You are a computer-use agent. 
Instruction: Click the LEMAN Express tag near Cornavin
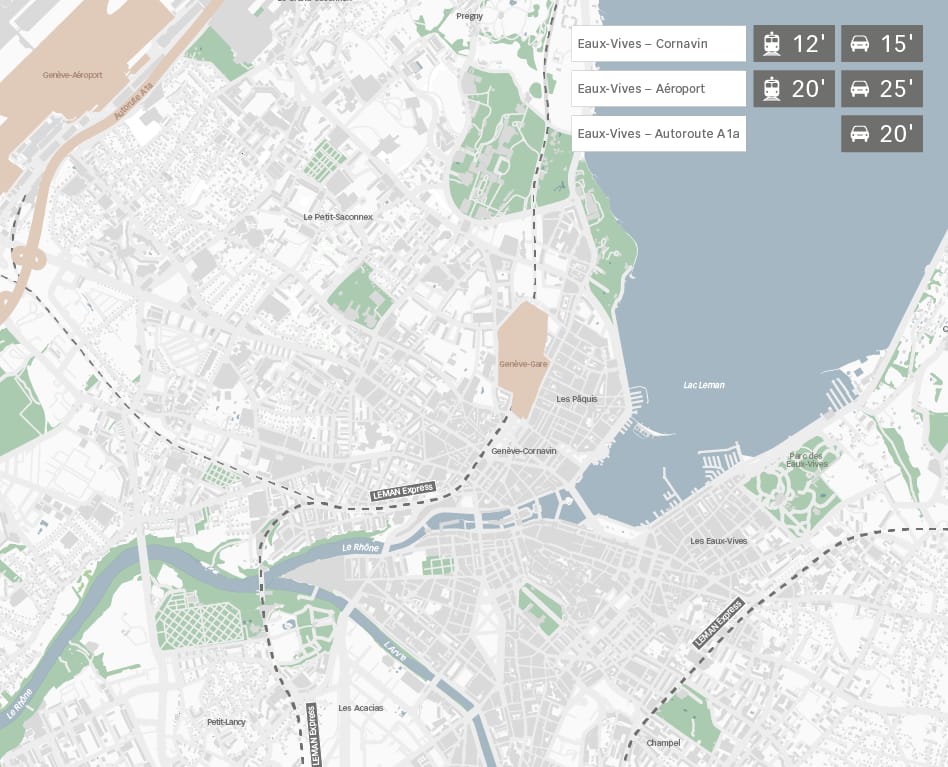point(403,491)
